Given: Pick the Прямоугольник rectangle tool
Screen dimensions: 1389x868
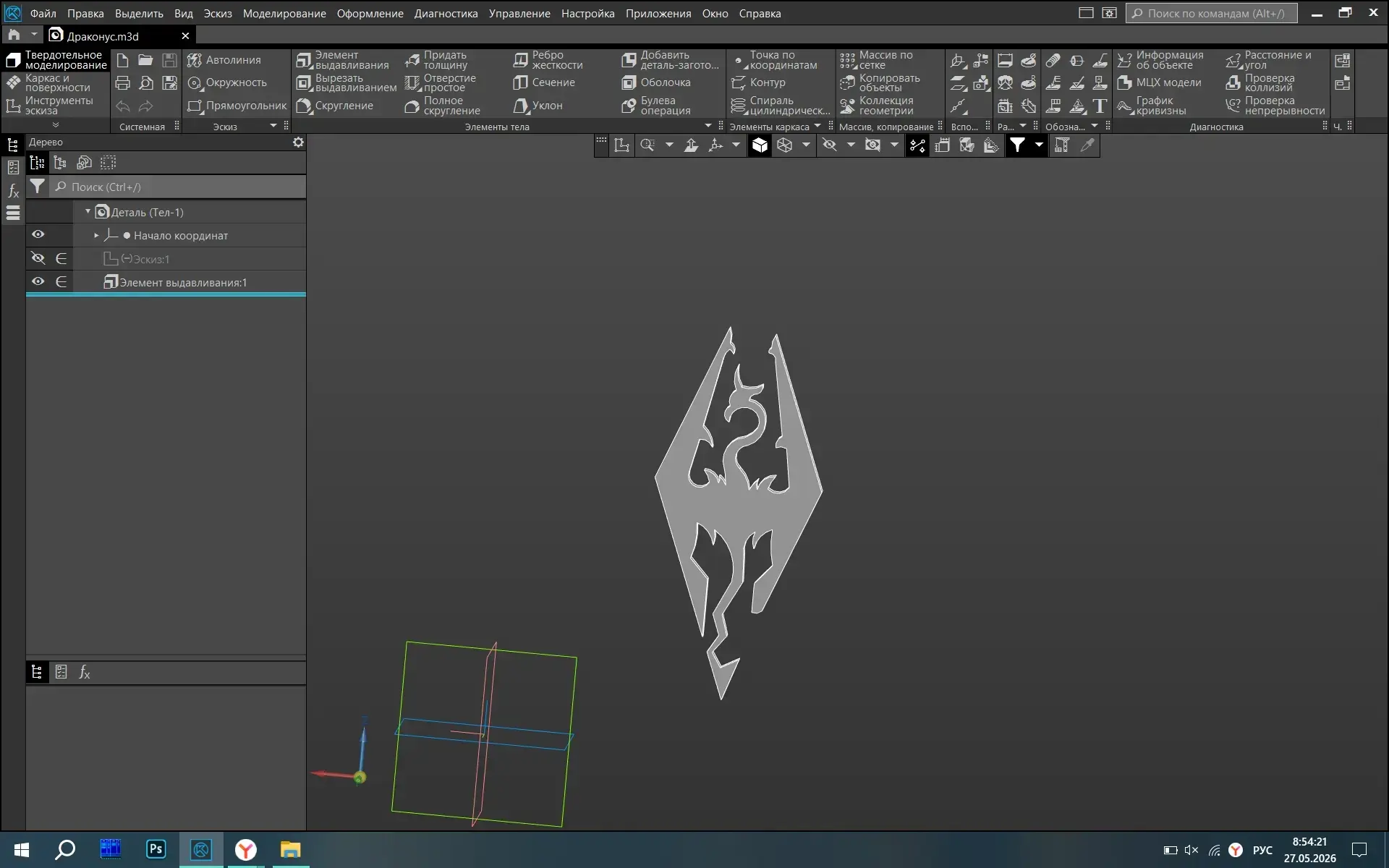Looking at the screenshot, I should tap(237, 106).
